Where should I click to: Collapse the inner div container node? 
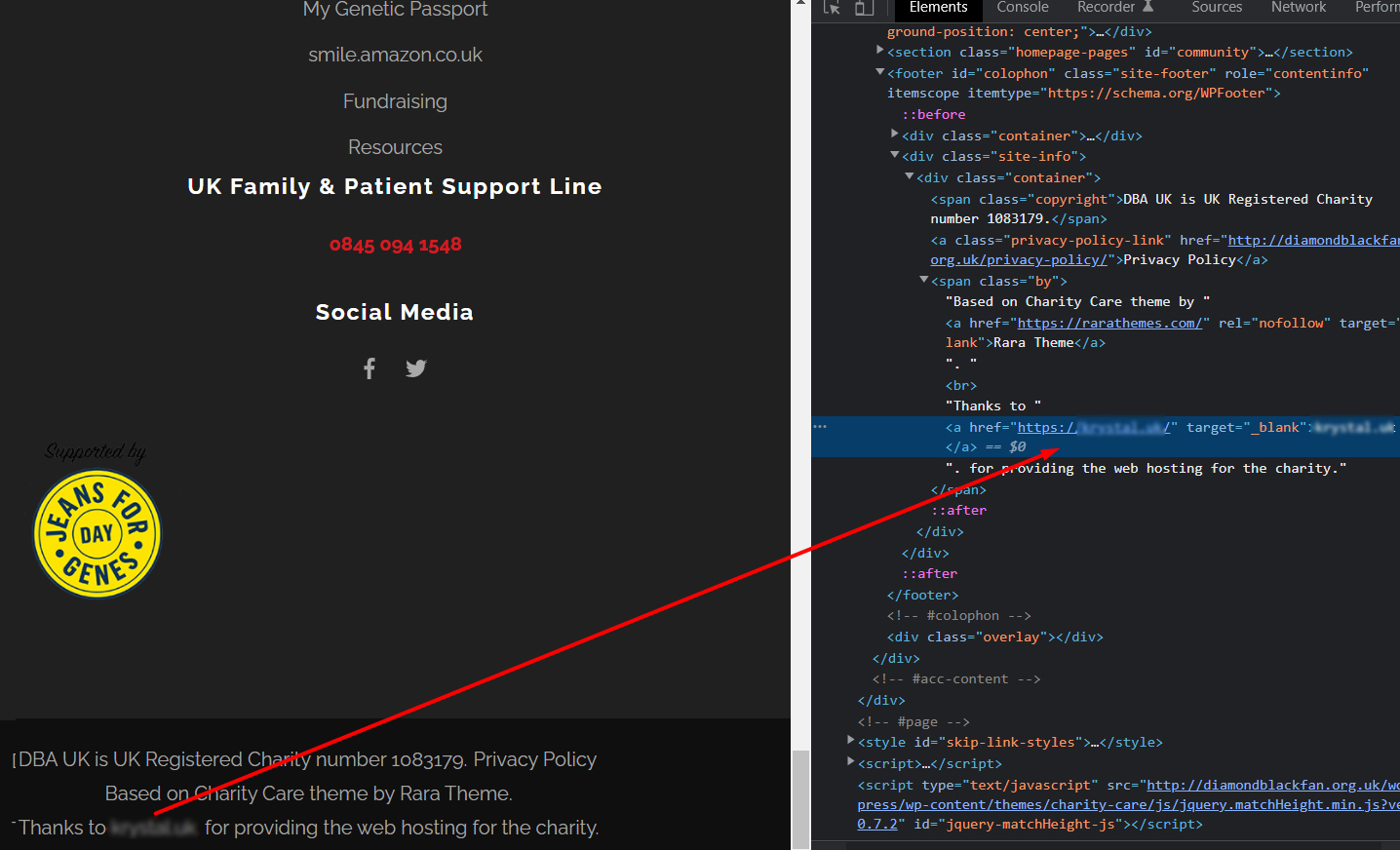coord(910,176)
